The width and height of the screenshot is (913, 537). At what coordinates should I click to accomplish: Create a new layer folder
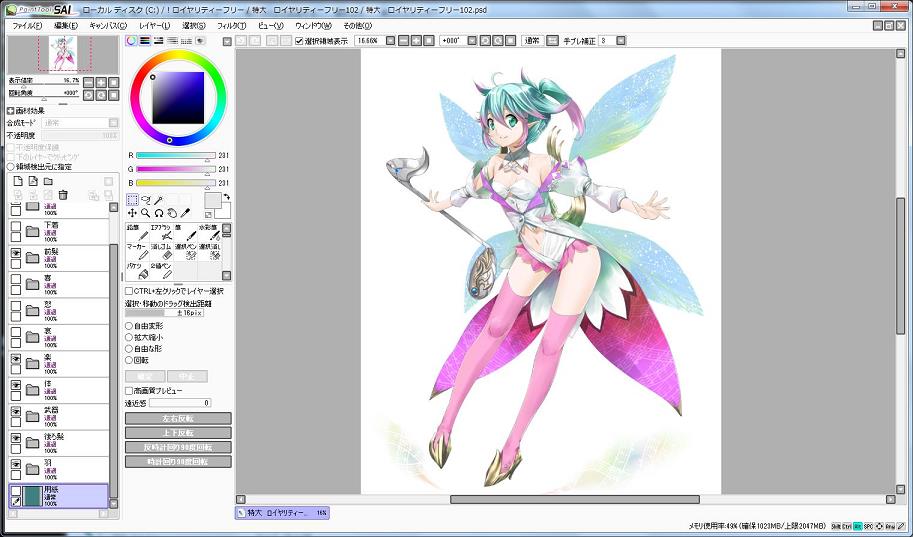pyautogui.click(x=47, y=181)
